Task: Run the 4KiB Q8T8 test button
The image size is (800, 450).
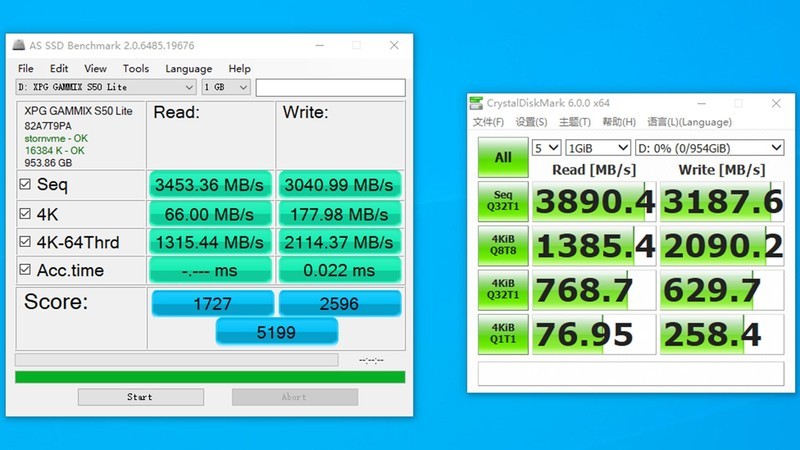Action: (503, 245)
